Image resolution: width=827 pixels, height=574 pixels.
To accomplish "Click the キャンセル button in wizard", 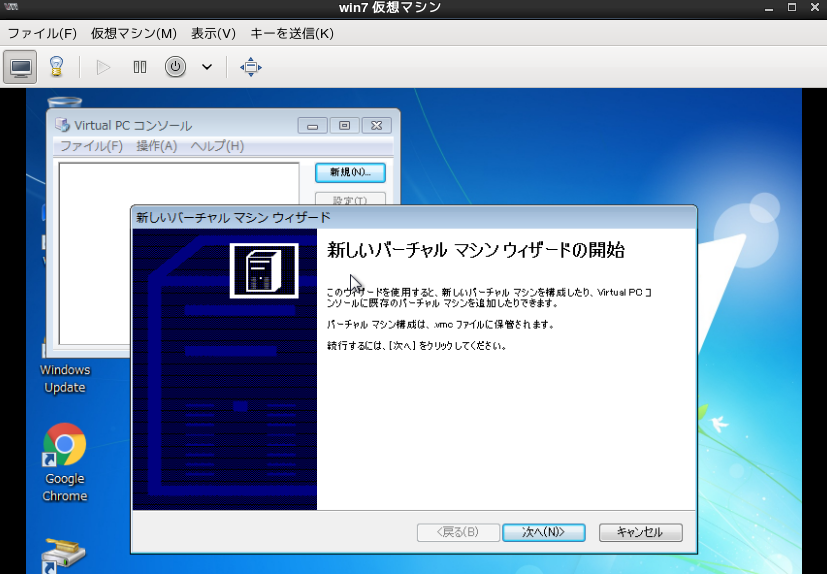I will click(x=640, y=532).
